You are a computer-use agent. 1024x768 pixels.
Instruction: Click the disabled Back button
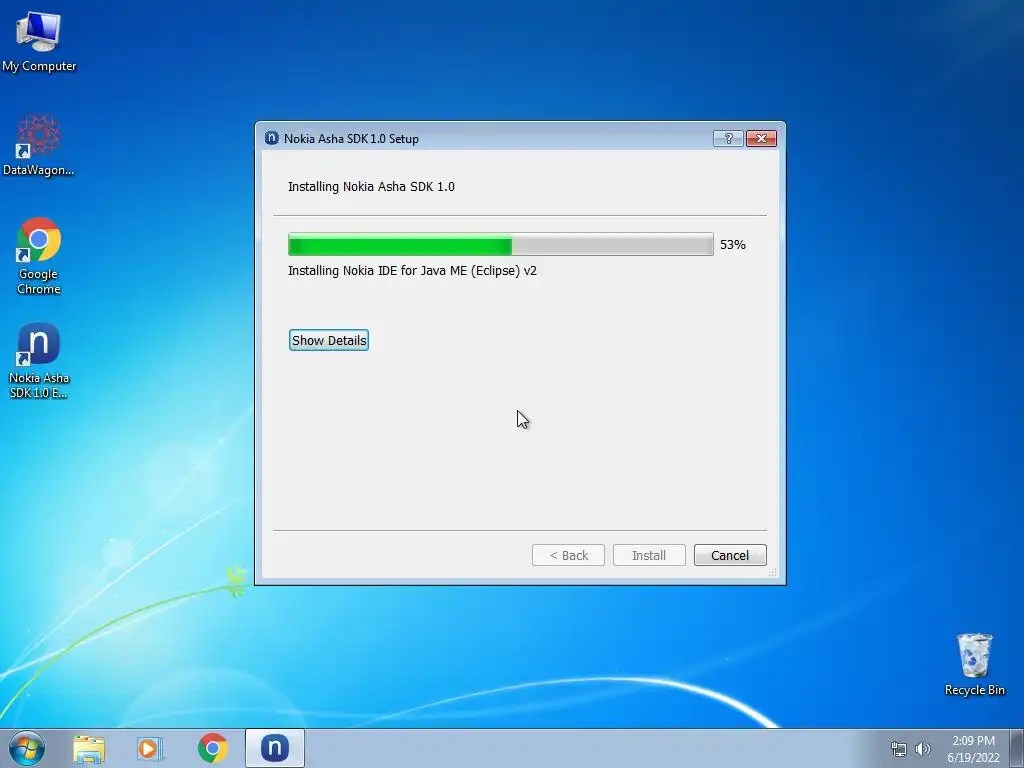[x=568, y=555]
